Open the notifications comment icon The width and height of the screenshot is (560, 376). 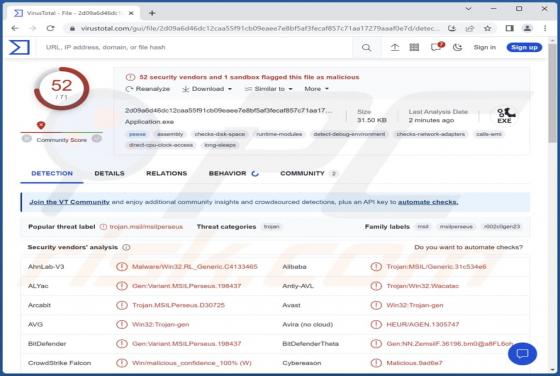(x=437, y=47)
